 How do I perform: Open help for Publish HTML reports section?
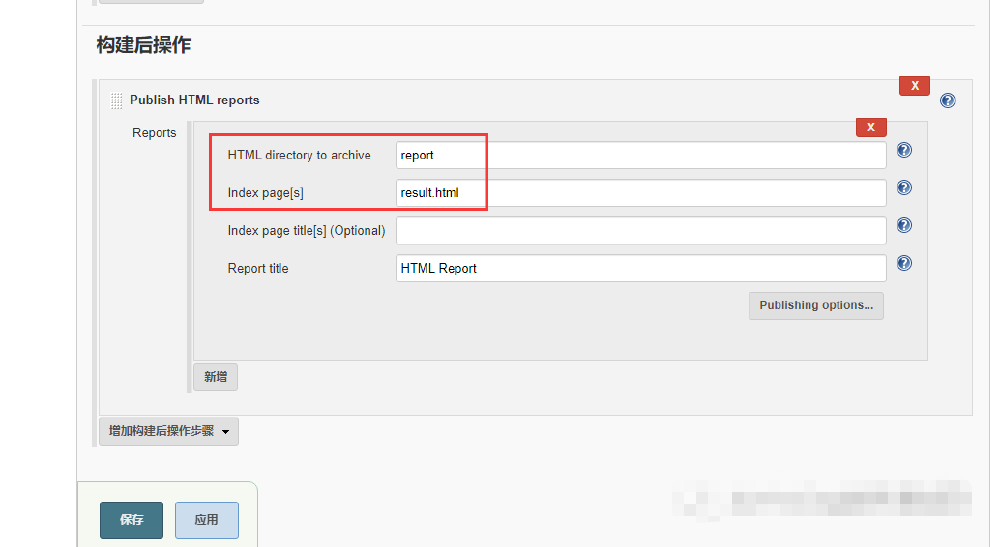pyautogui.click(x=948, y=100)
